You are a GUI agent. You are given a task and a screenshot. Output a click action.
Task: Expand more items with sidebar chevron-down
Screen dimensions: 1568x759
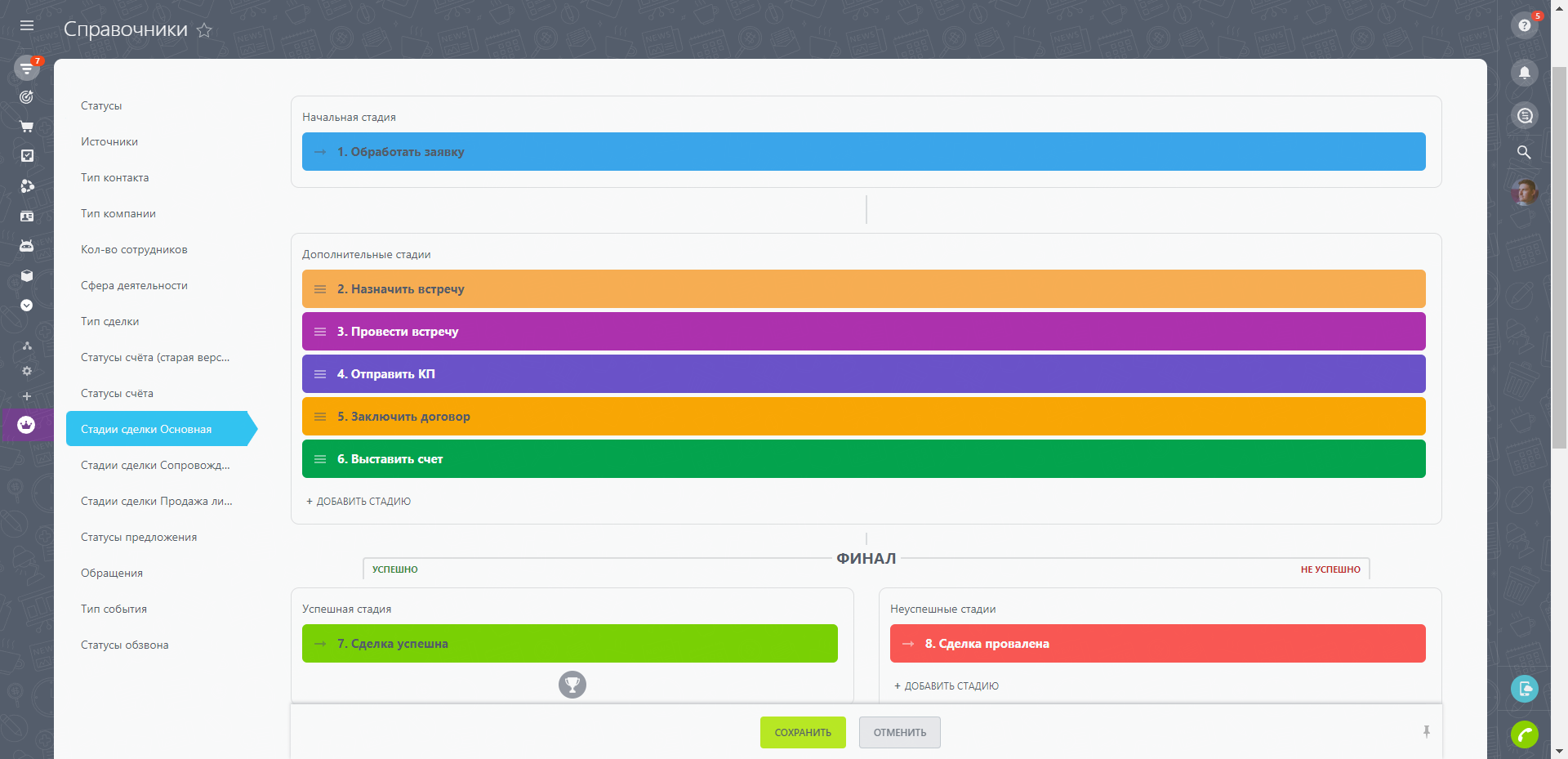27,306
